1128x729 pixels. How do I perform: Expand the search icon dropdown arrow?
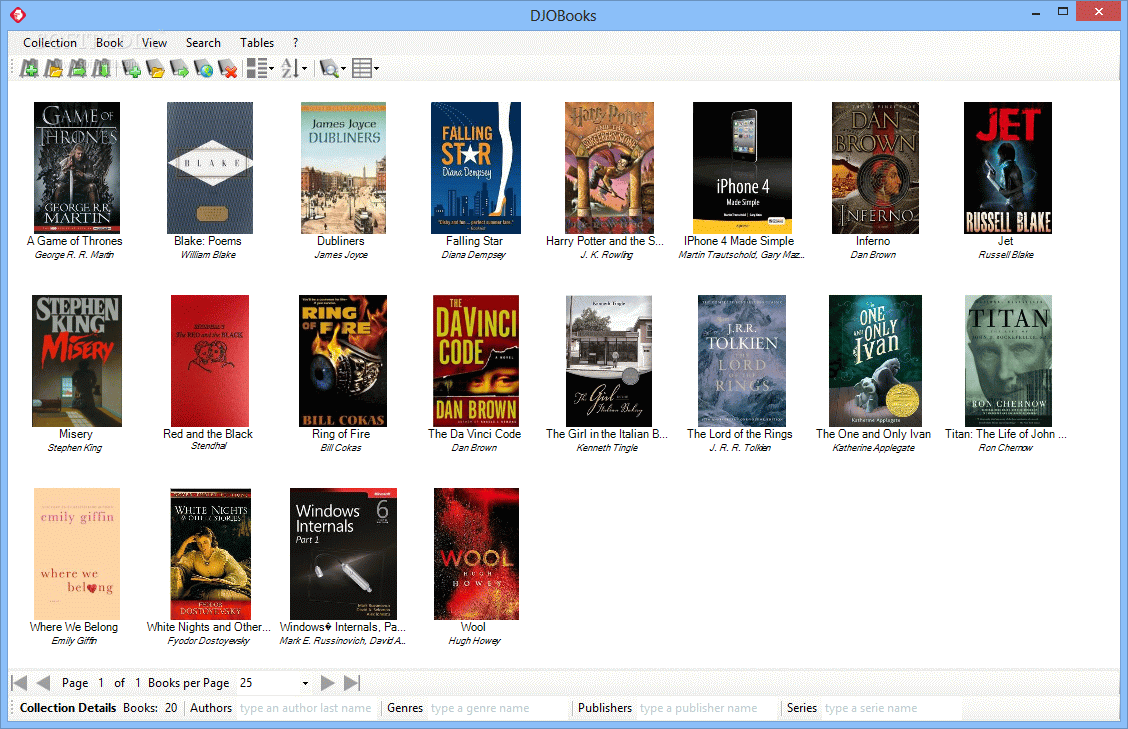(x=343, y=69)
